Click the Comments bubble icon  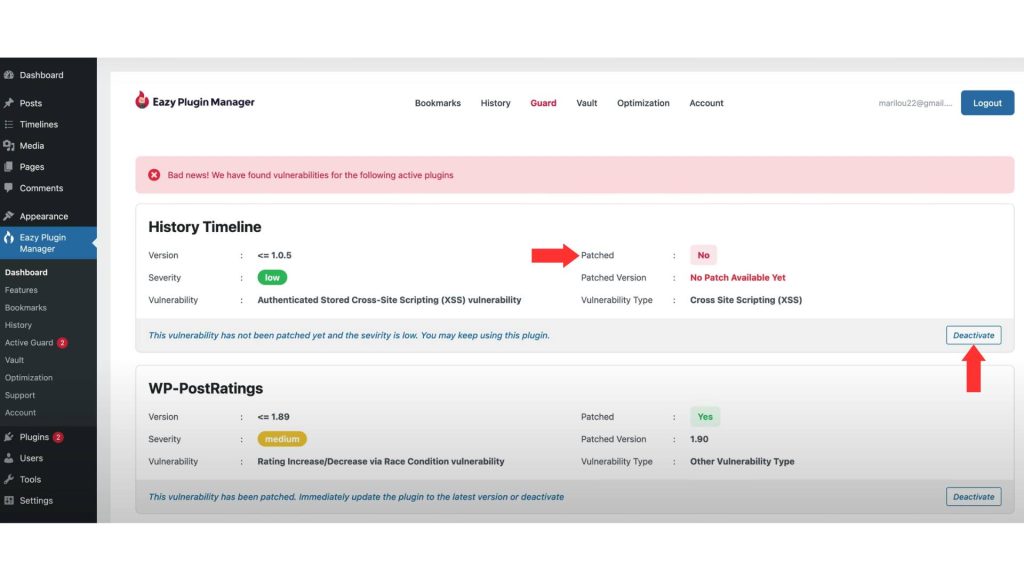pyautogui.click(x=8, y=188)
